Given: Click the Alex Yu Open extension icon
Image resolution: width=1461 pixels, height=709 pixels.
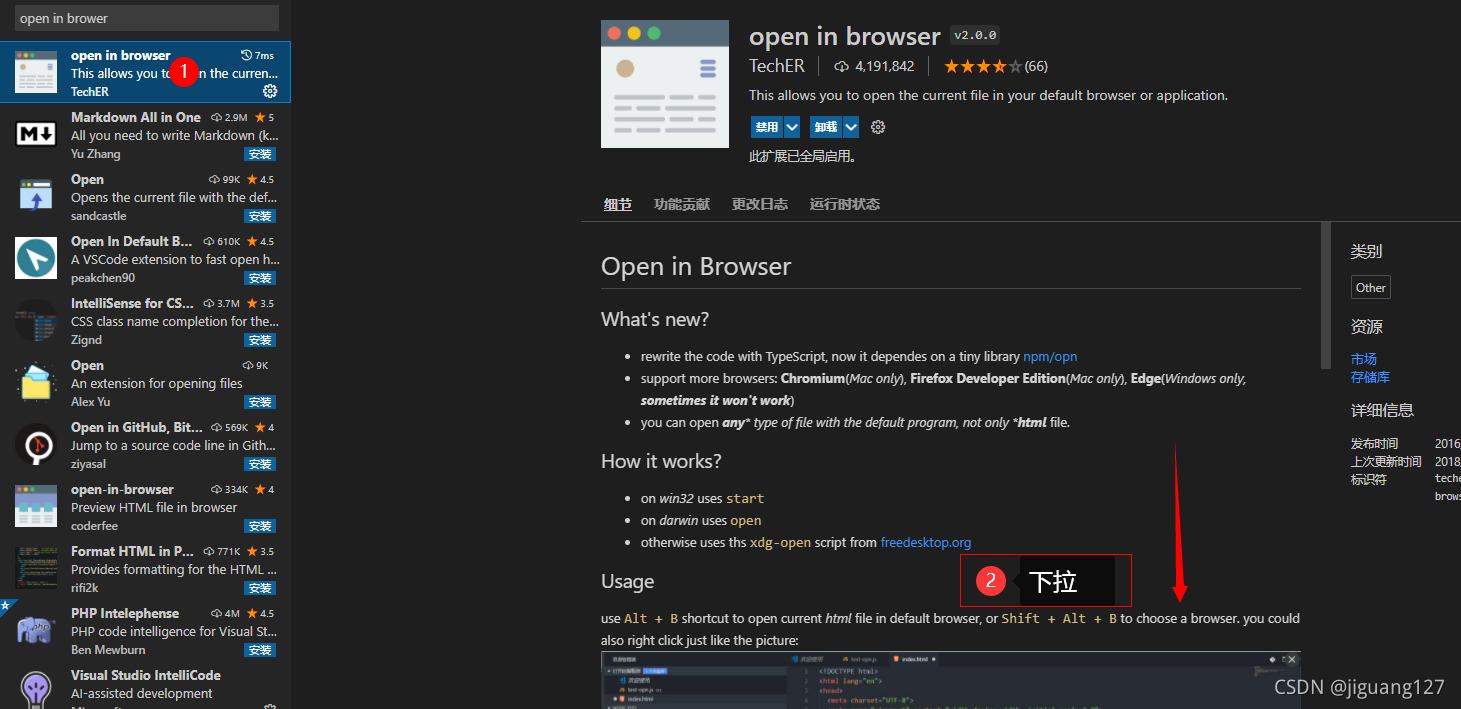Looking at the screenshot, I should click(x=36, y=382).
